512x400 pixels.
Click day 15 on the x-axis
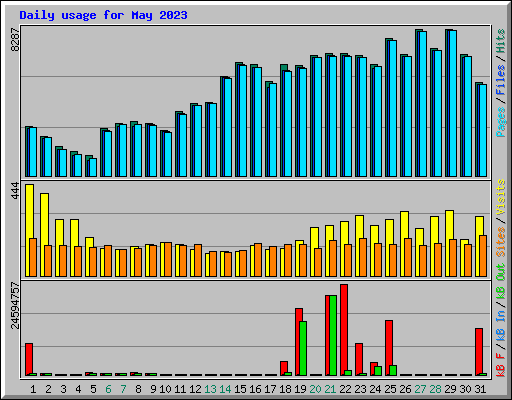pyautogui.click(x=240, y=389)
